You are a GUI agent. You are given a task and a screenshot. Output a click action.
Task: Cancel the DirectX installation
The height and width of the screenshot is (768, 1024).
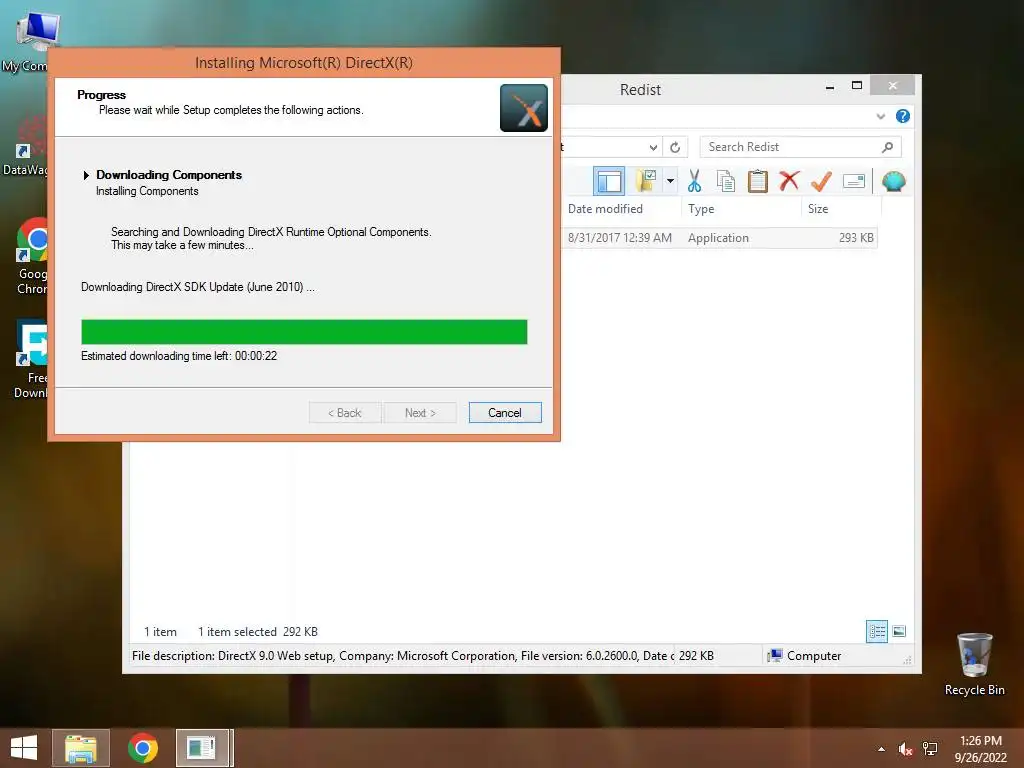505,413
